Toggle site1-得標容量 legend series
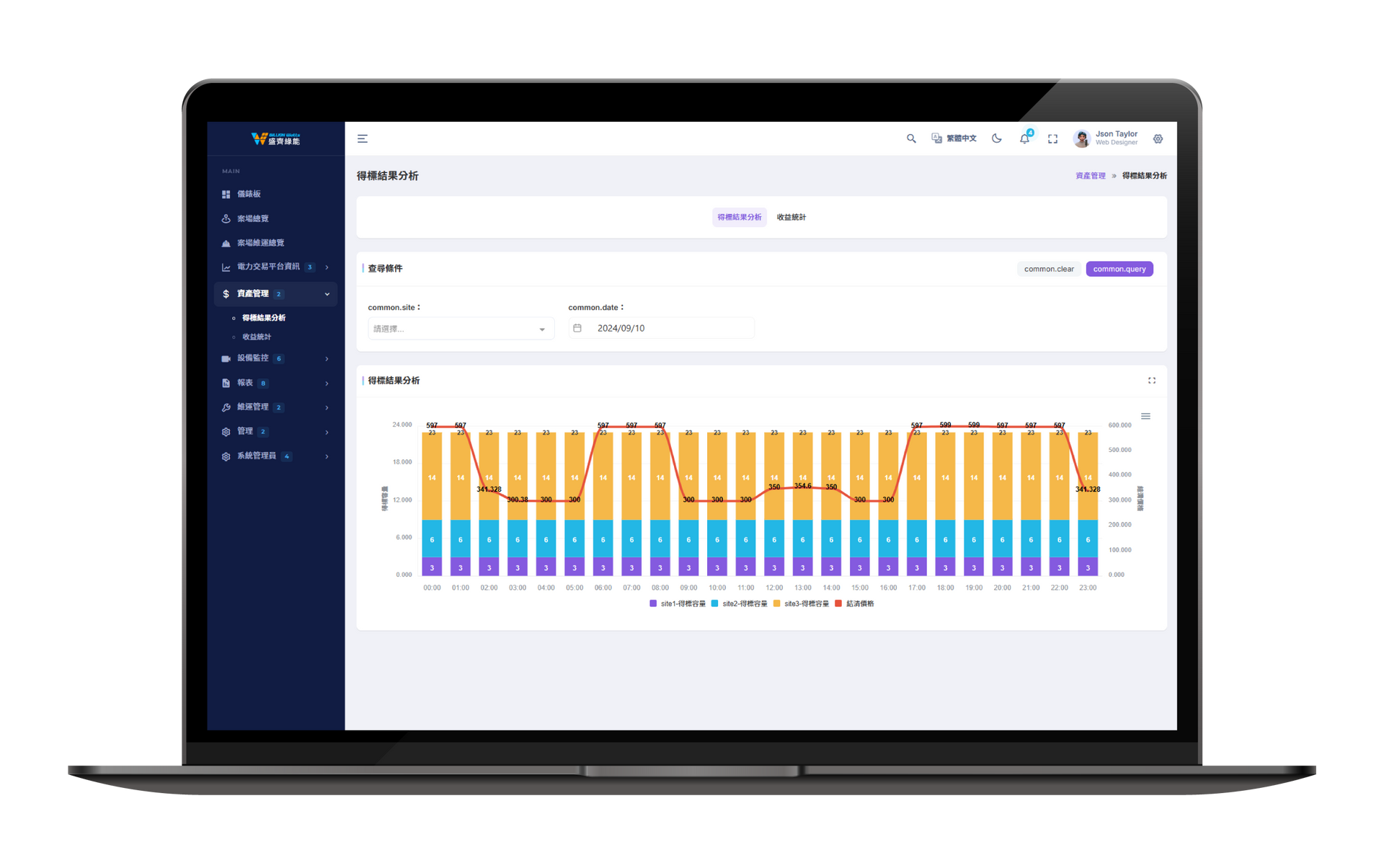The image size is (1384, 868). pyautogui.click(x=682, y=603)
